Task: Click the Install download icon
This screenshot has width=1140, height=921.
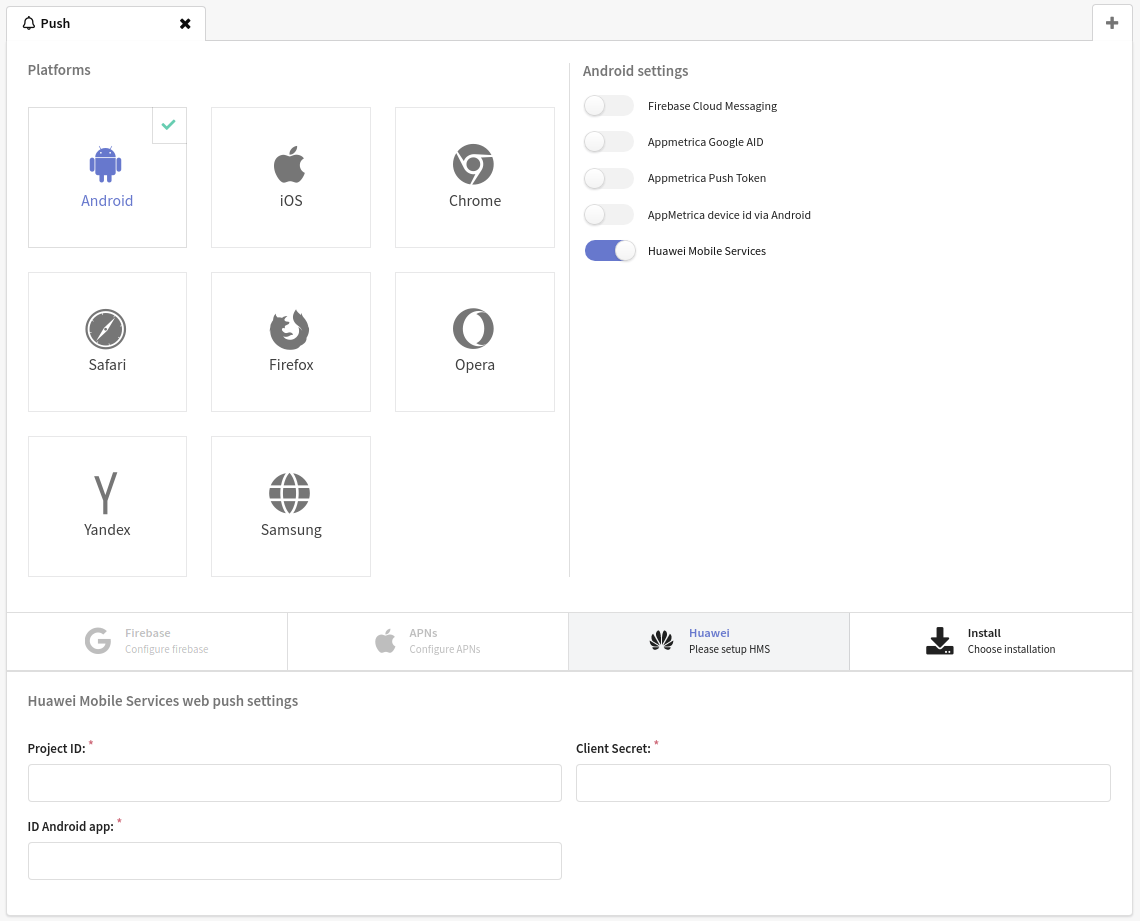Action: [x=939, y=641]
